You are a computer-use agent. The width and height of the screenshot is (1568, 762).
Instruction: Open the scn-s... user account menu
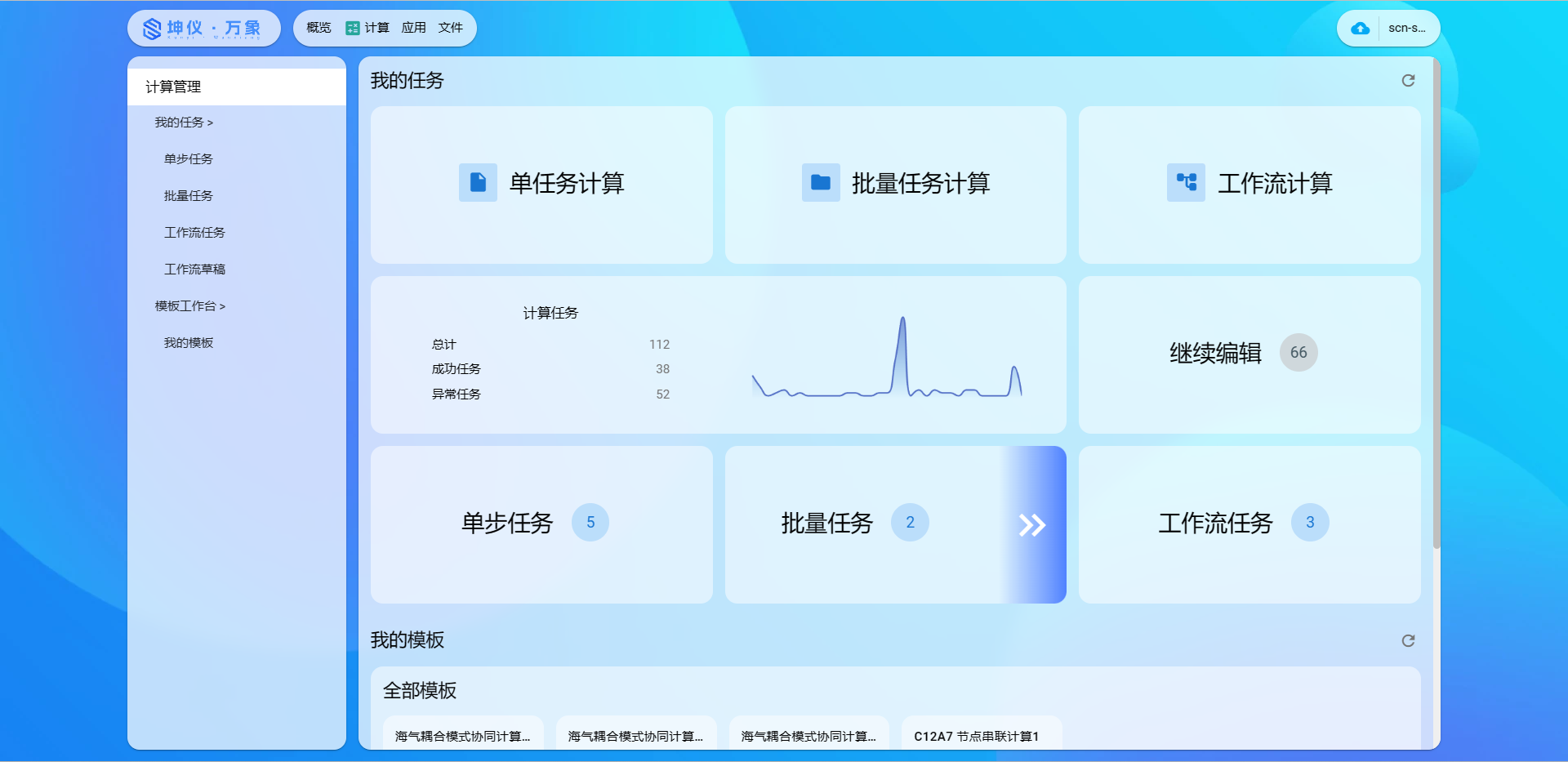(1406, 29)
